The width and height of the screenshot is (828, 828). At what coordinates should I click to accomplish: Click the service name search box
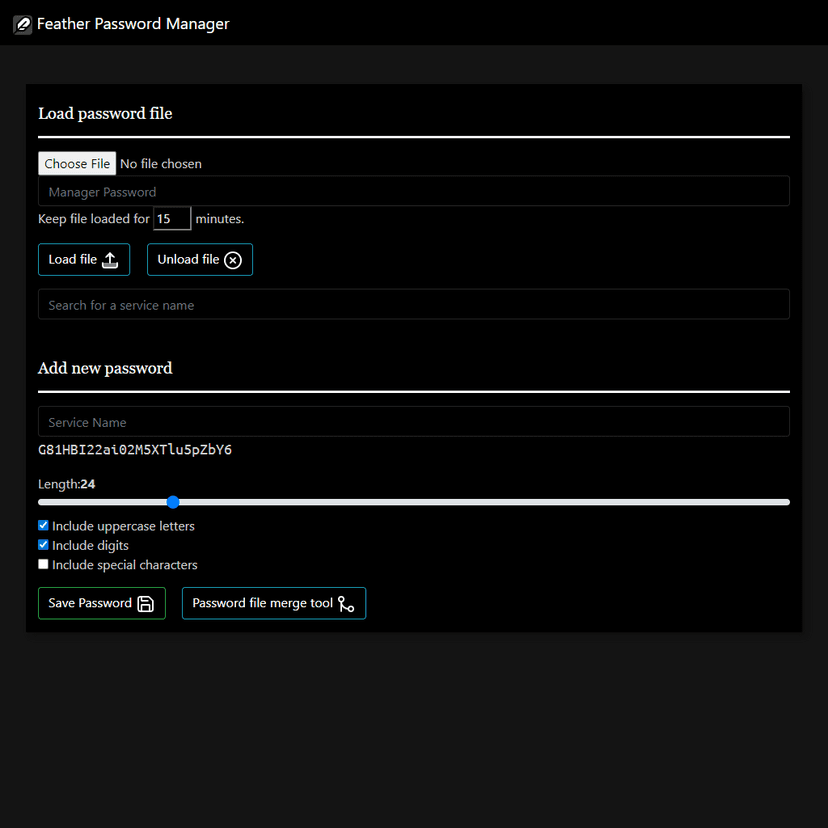pos(413,304)
